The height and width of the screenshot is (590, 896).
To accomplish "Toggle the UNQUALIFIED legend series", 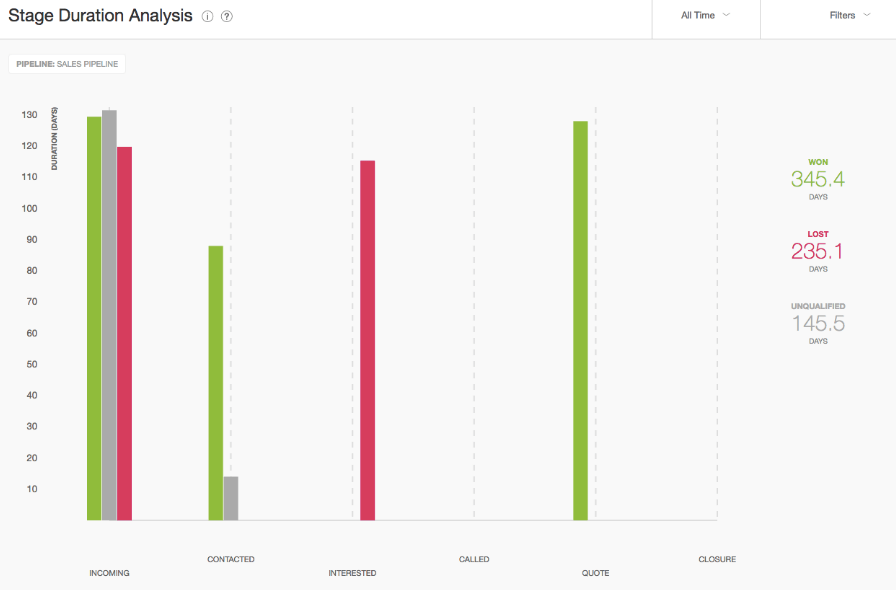I will (x=817, y=306).
